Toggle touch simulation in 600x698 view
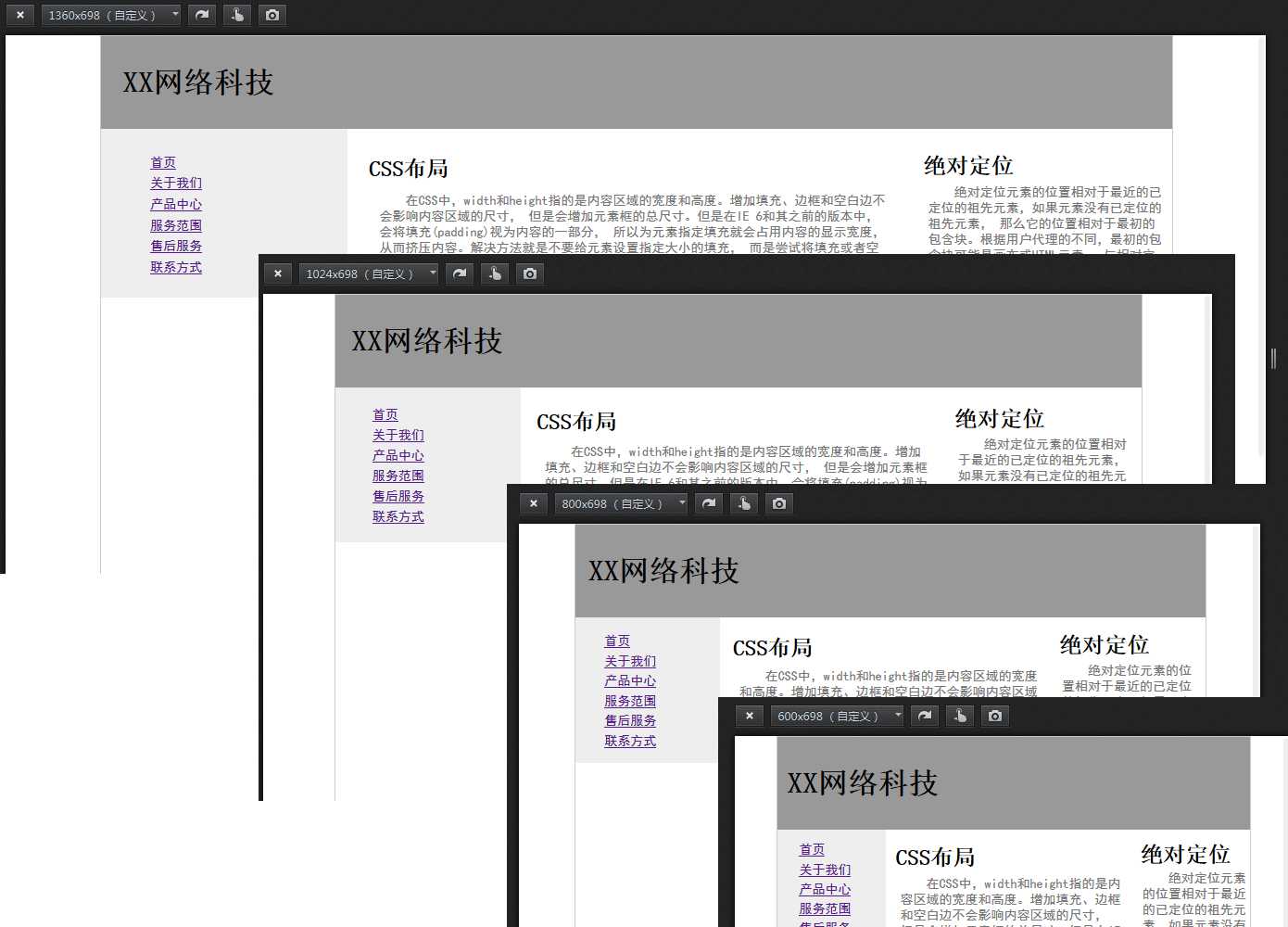This screenshot has height=927, width=1288. pos(960,716)
